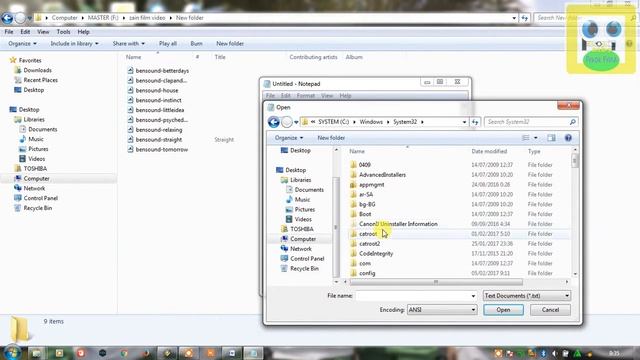Viewport: 640px width, 360px height.
Task: Open the view options arrow beside the view icon
Action: pos(536,138)
